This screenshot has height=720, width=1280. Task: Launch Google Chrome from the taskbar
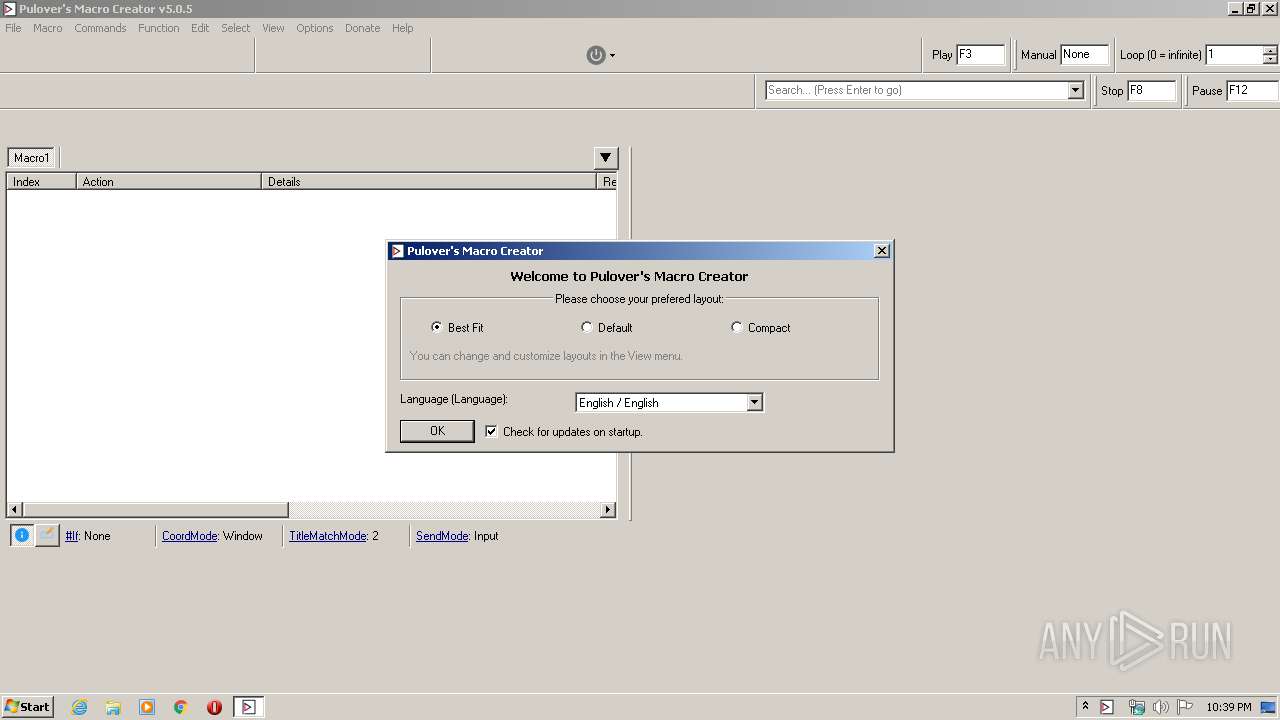(181, 707)
